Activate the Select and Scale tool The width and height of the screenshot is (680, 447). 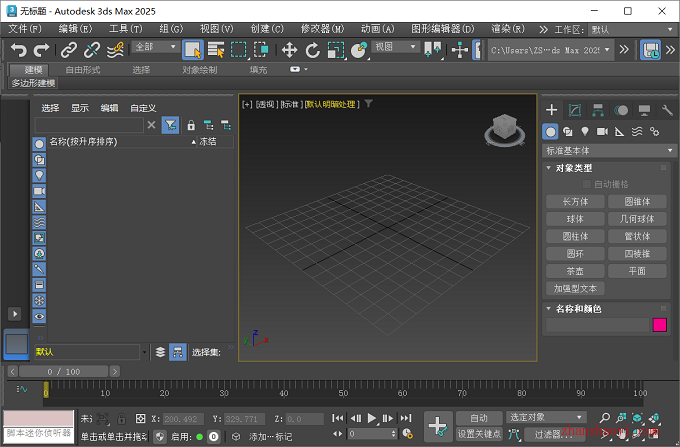coord(336,50)
